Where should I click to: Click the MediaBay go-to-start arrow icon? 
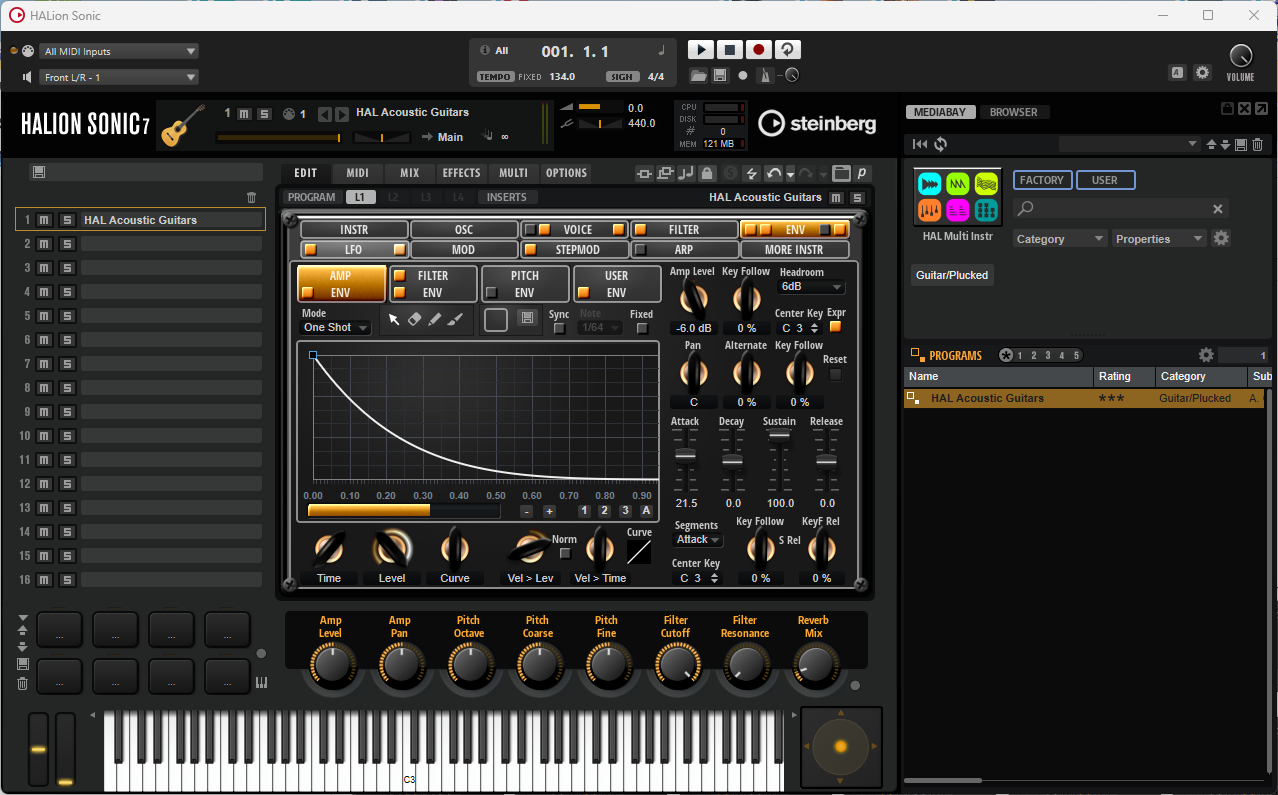pyautogui.click(x=920, y=144)
